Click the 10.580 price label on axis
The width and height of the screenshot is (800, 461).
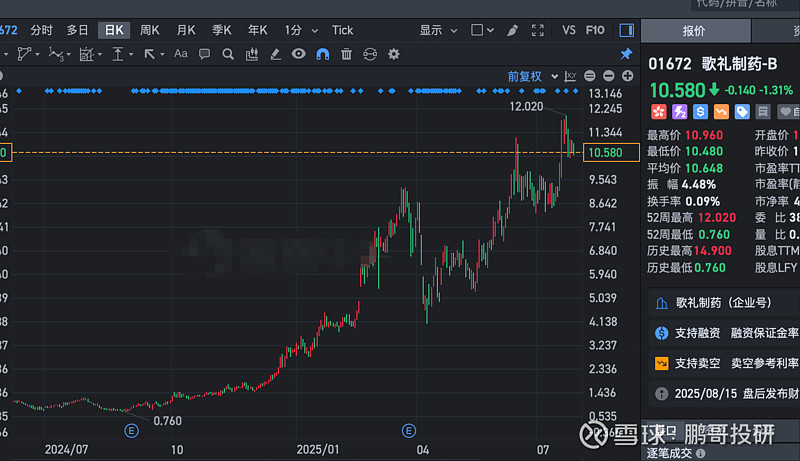[x=611, y=152]
